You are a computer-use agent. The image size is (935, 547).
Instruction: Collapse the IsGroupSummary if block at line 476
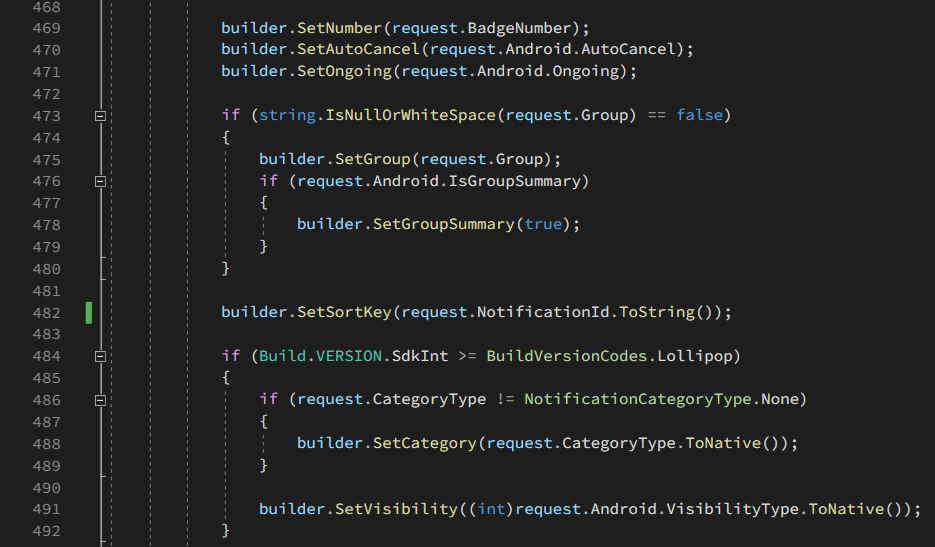point(100,181)
